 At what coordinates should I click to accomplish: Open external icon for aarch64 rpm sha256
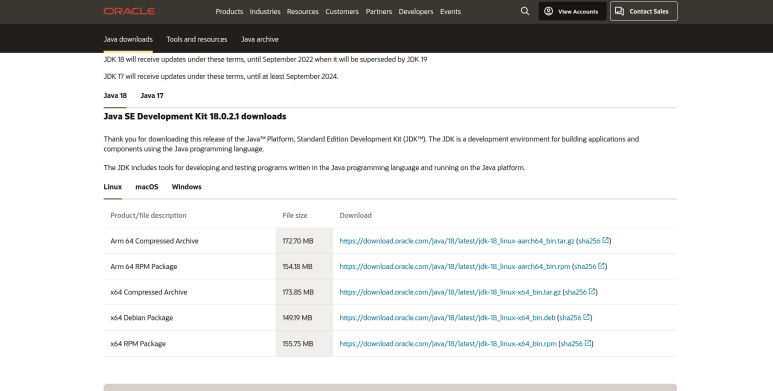tap(601, 266)
